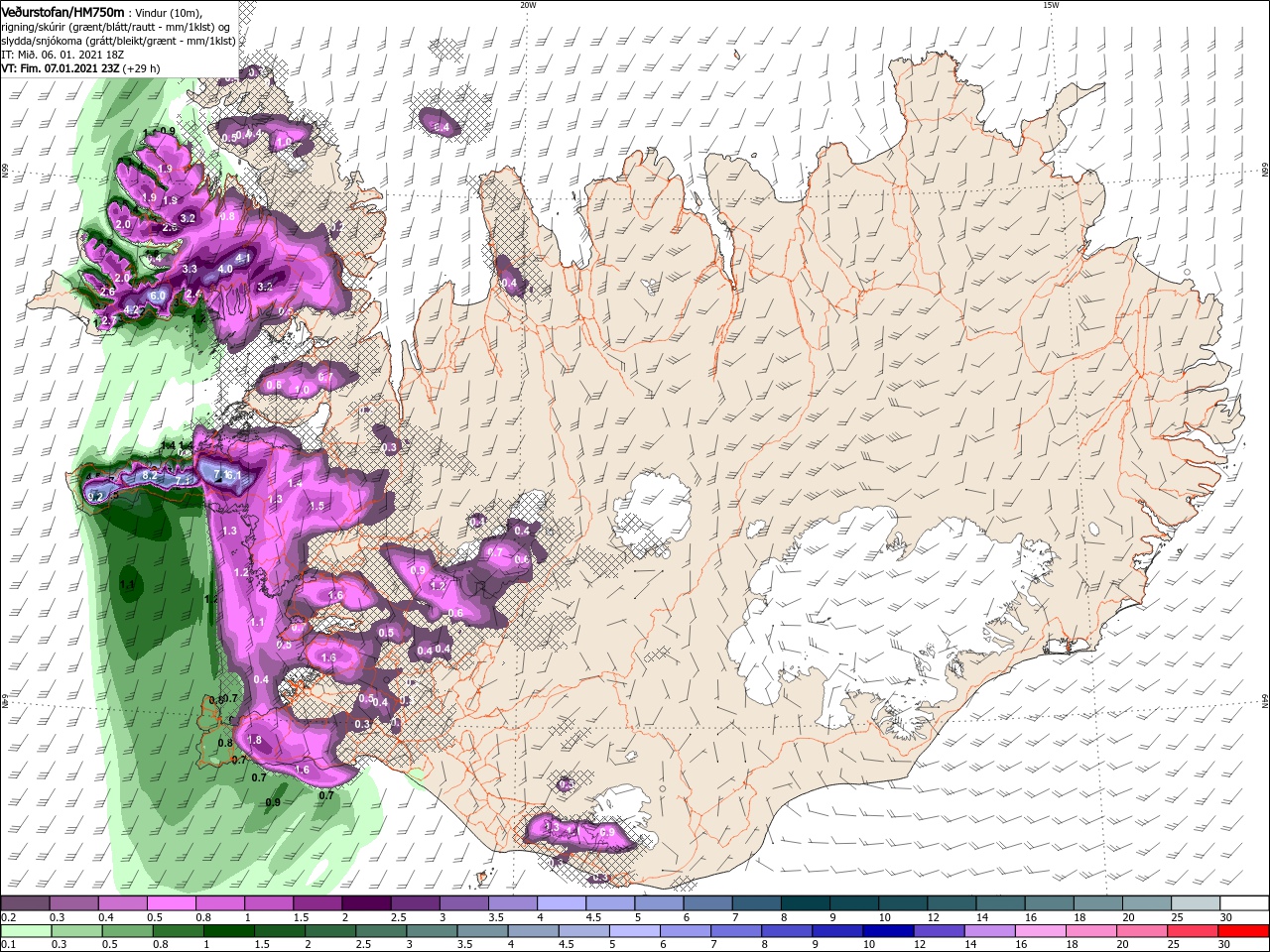
Task: Click the 6.0 precipitation value in the Westfjords
Action: pos(157,296)
